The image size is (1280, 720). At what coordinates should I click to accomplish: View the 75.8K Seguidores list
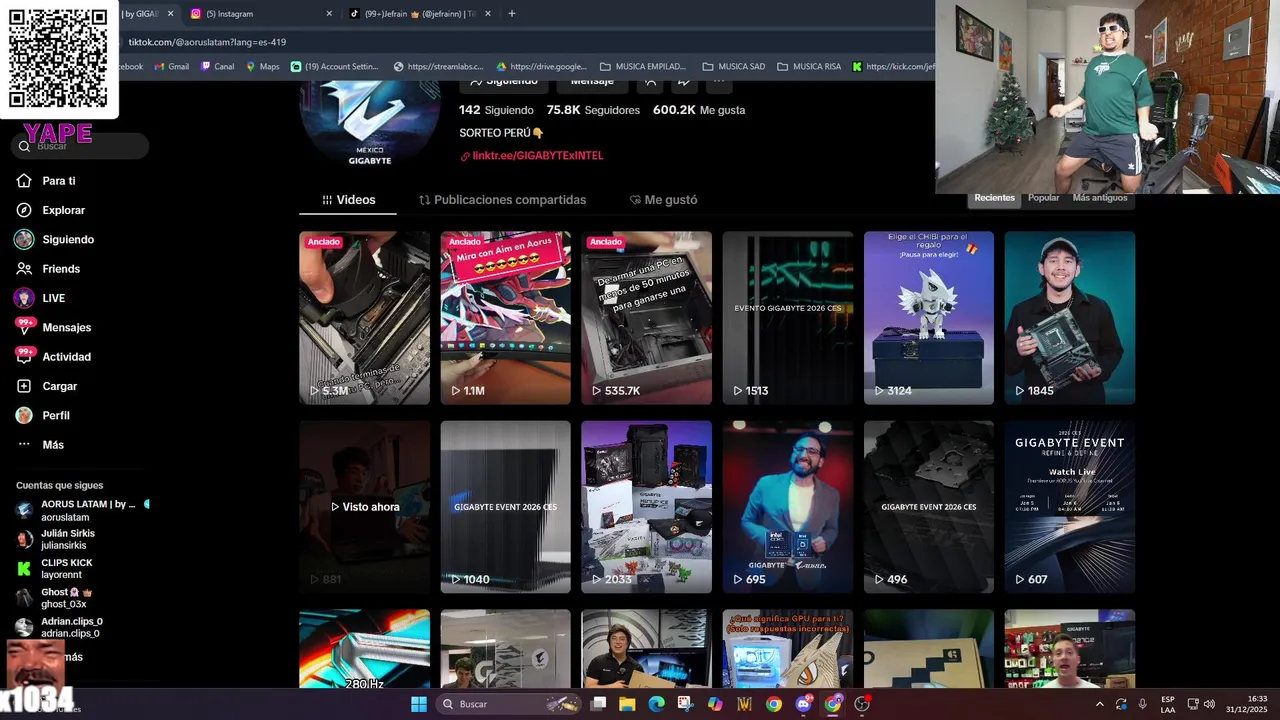pos(593,110)
